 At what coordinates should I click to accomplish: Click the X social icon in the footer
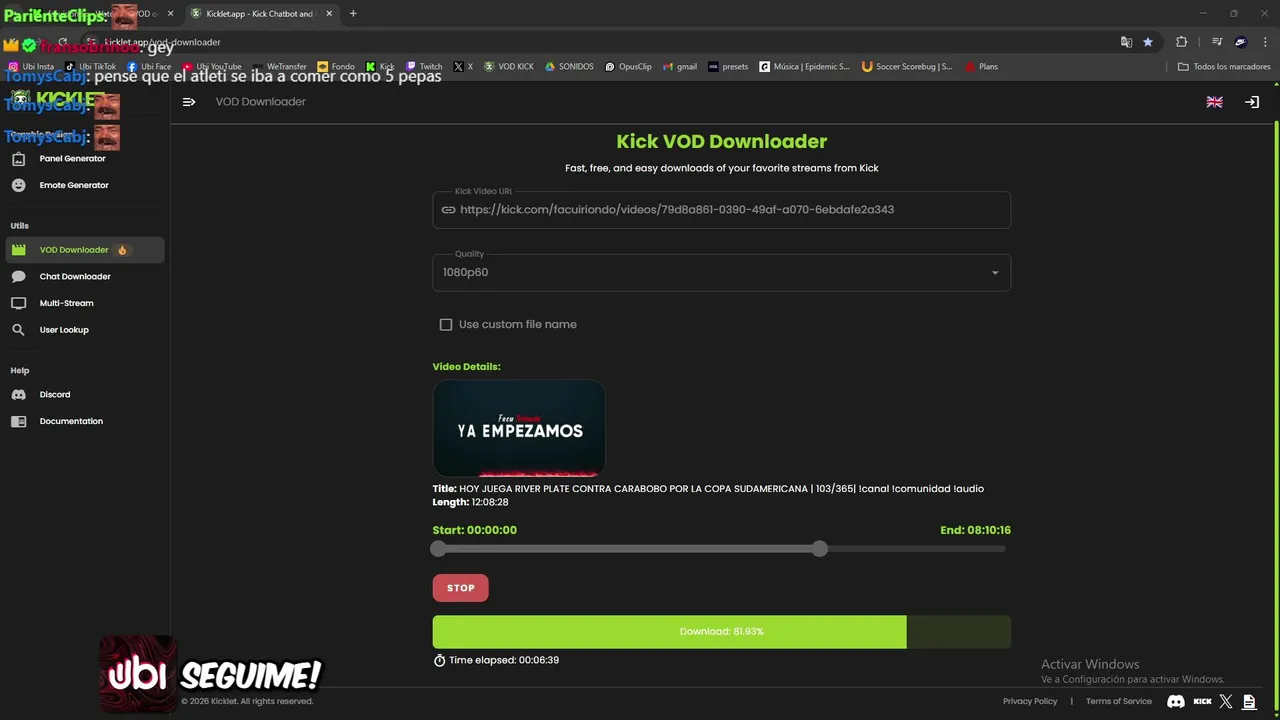point(1226,702)
